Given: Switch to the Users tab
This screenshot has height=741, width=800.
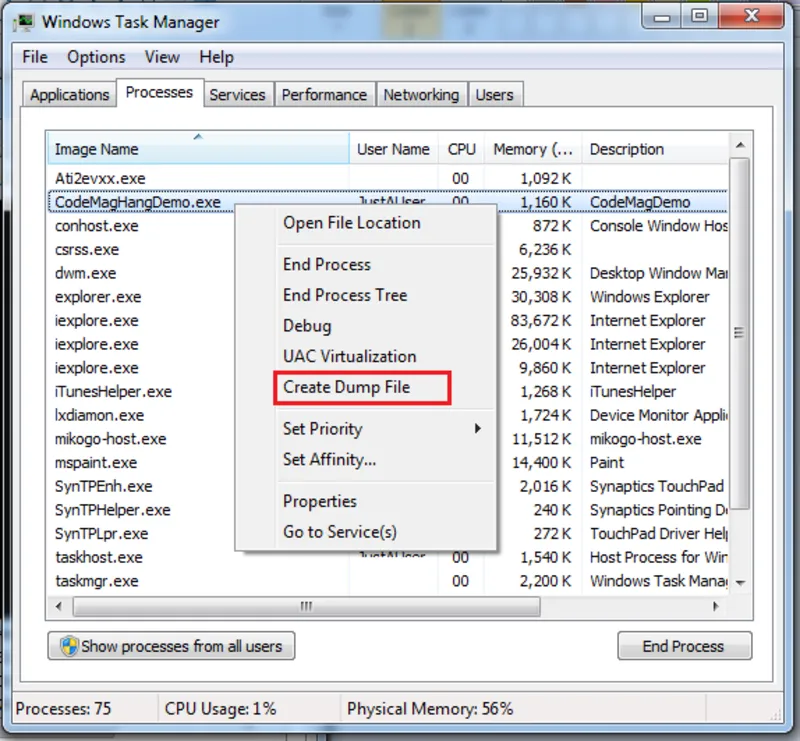Looking at the screenshot, I should pos(494,94).
